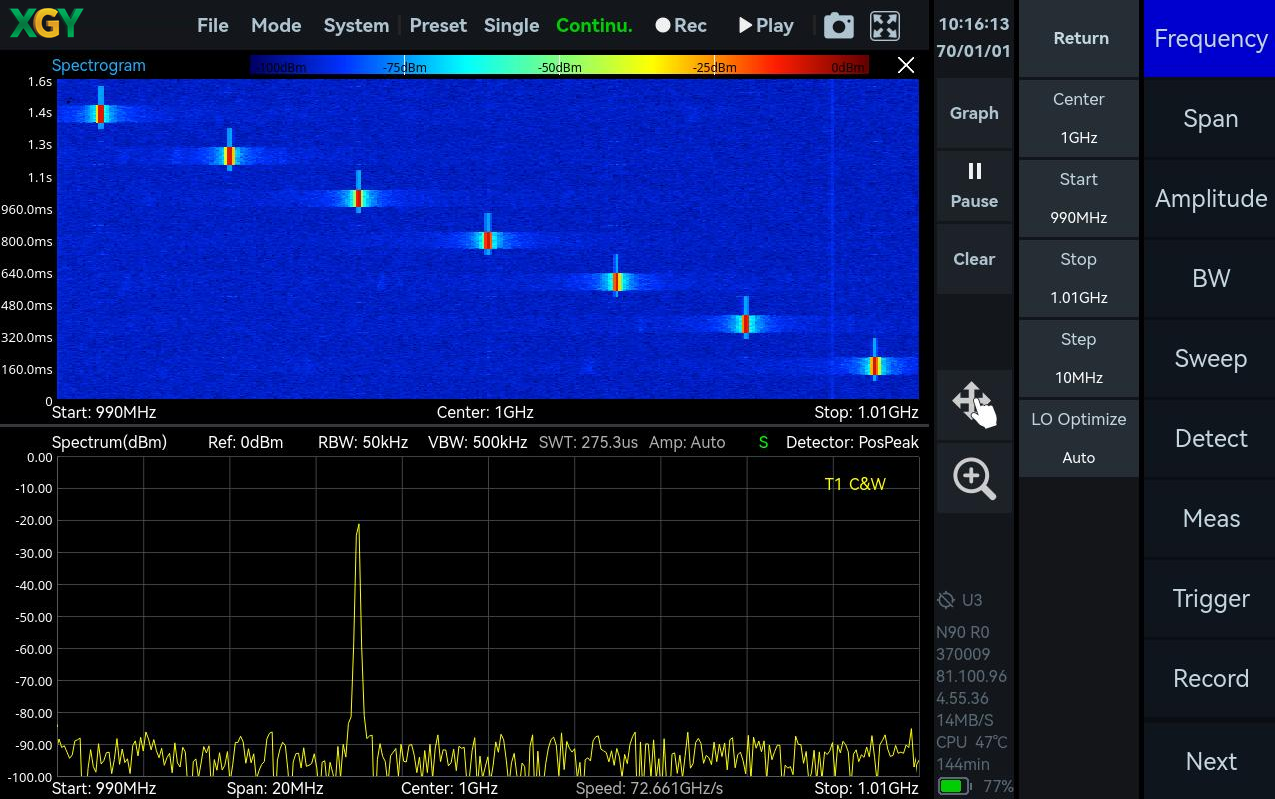Select the Detect tab

coord(1210,438)
